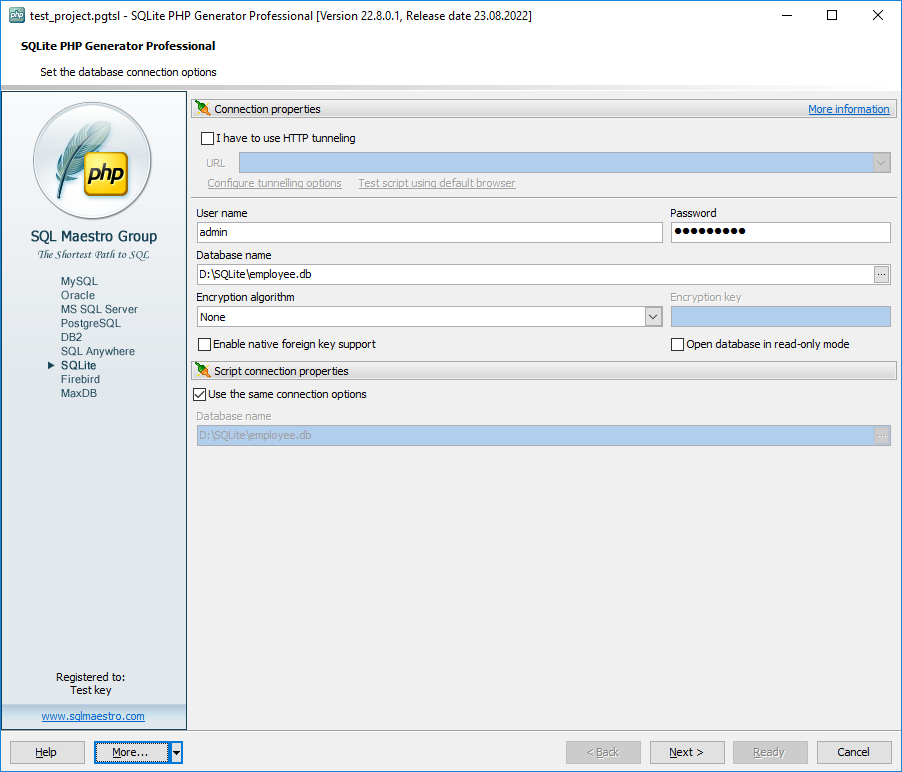
Task: Expand the More button dropdown arrow
Action: (x=176, y=752)
